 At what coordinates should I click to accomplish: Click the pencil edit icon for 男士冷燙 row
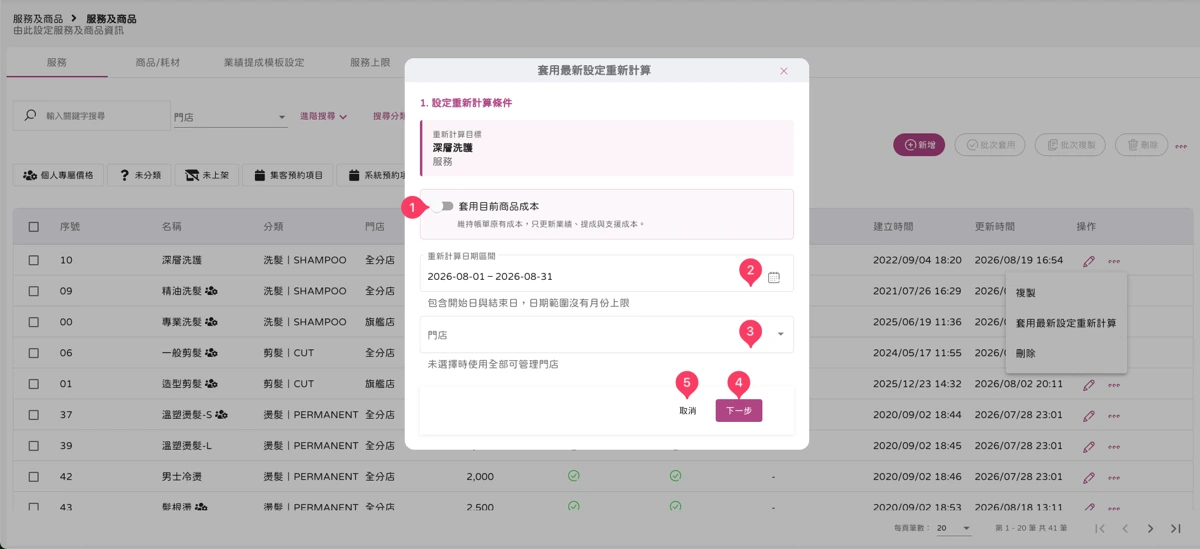pyautogui.click(x=1089, y=477)
